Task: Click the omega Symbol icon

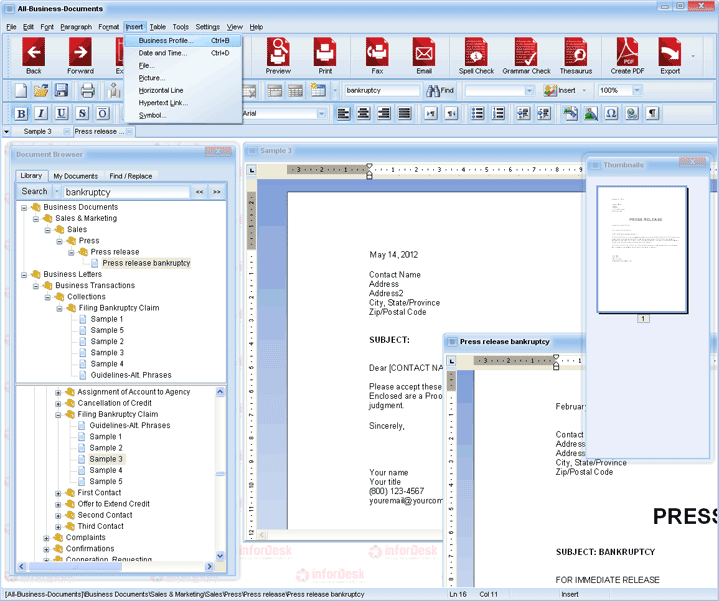Action: coord(611,113)
